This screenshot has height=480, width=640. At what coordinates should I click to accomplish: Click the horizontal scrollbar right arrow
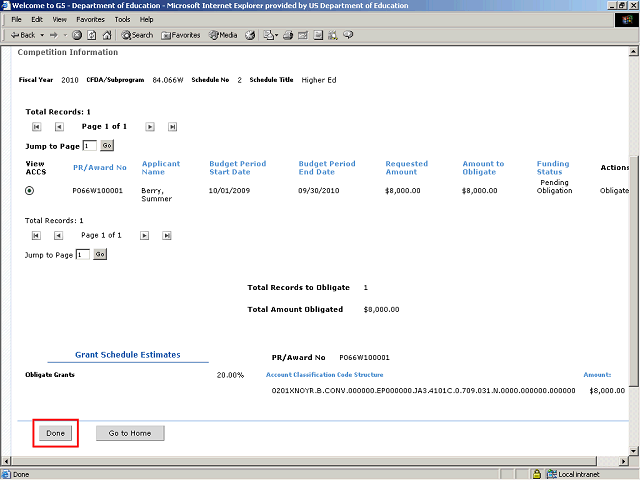click(x=623, y=461)
